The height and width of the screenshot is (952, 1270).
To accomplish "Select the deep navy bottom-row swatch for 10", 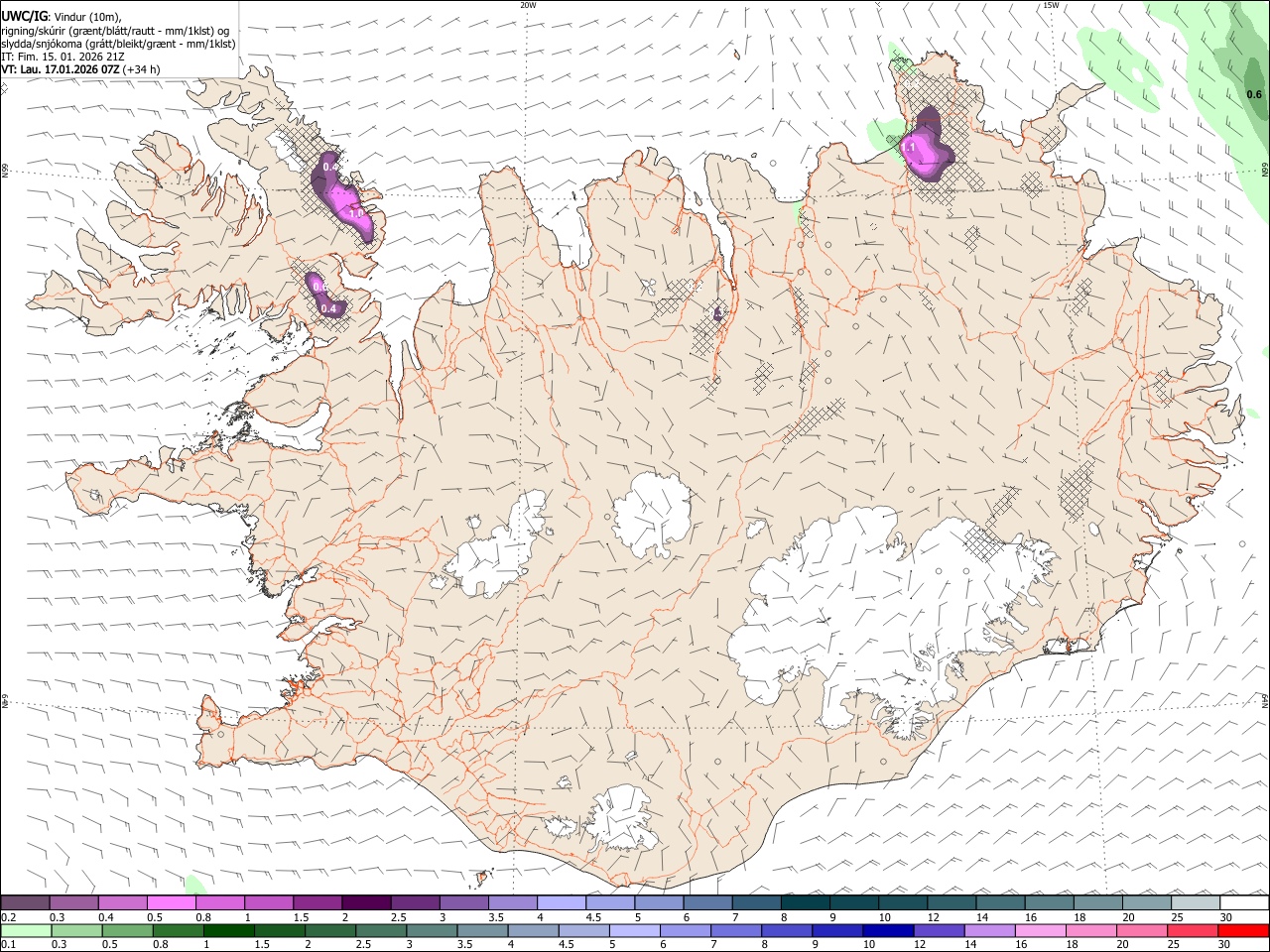I will click(x=888, y=931).
